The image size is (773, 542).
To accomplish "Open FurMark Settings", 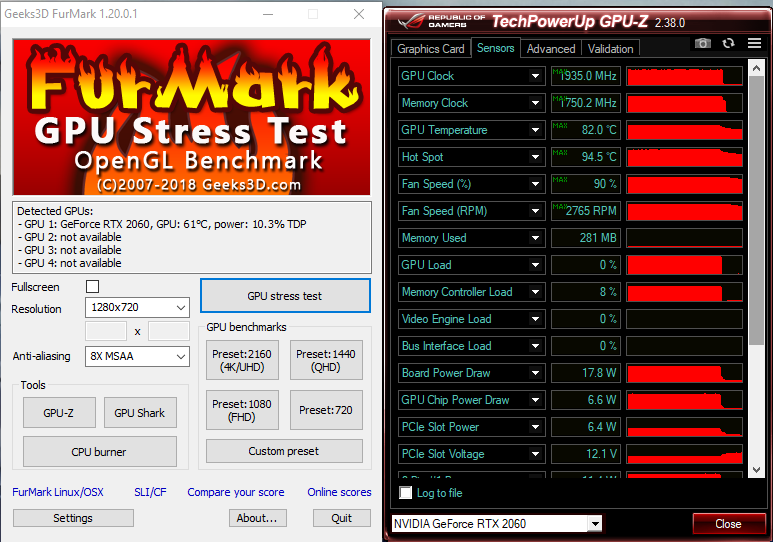I will 73,518.
